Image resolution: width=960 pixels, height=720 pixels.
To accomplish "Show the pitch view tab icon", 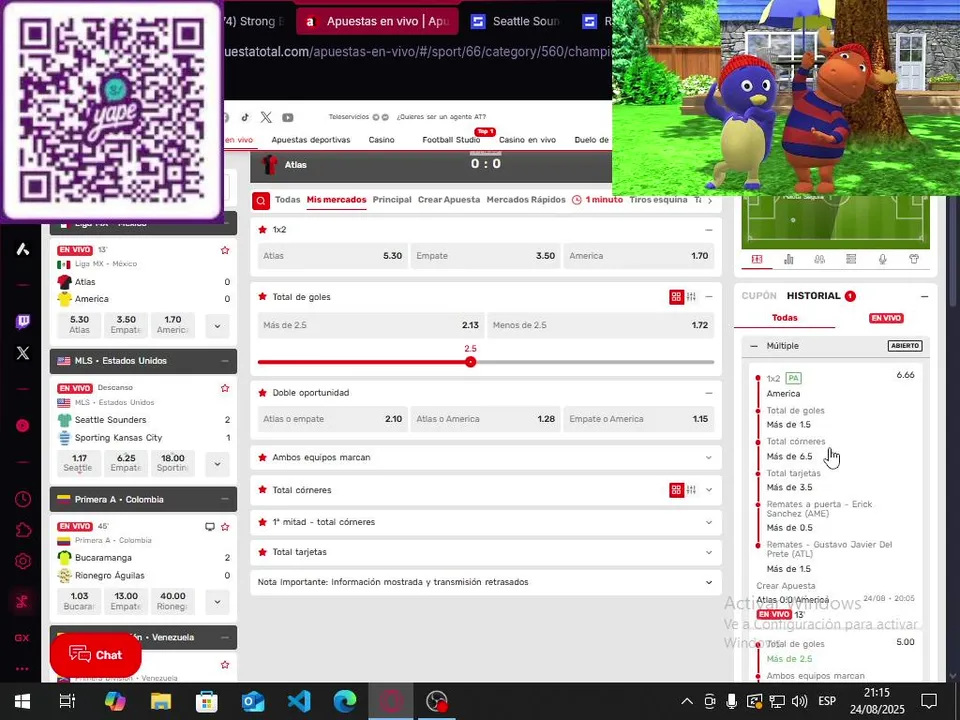I will 757,259.
